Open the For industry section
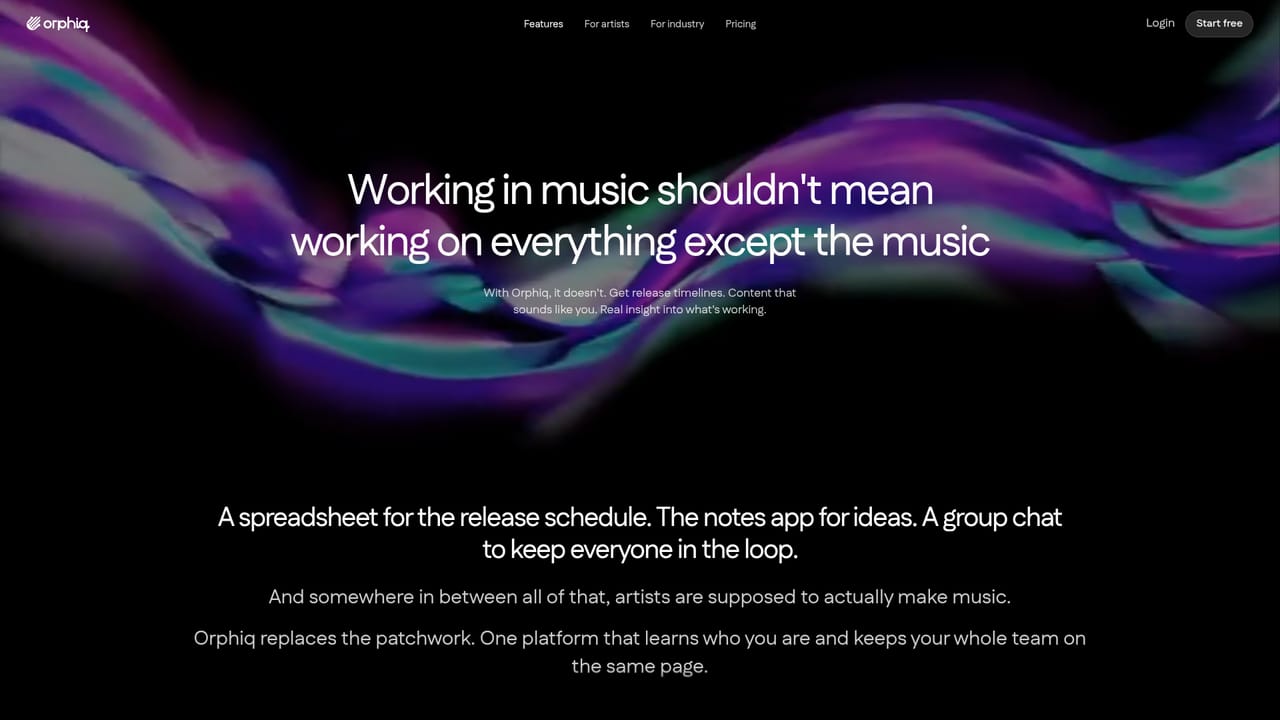1280x720 pixels. pyautogui.click(x=677, y=24)
